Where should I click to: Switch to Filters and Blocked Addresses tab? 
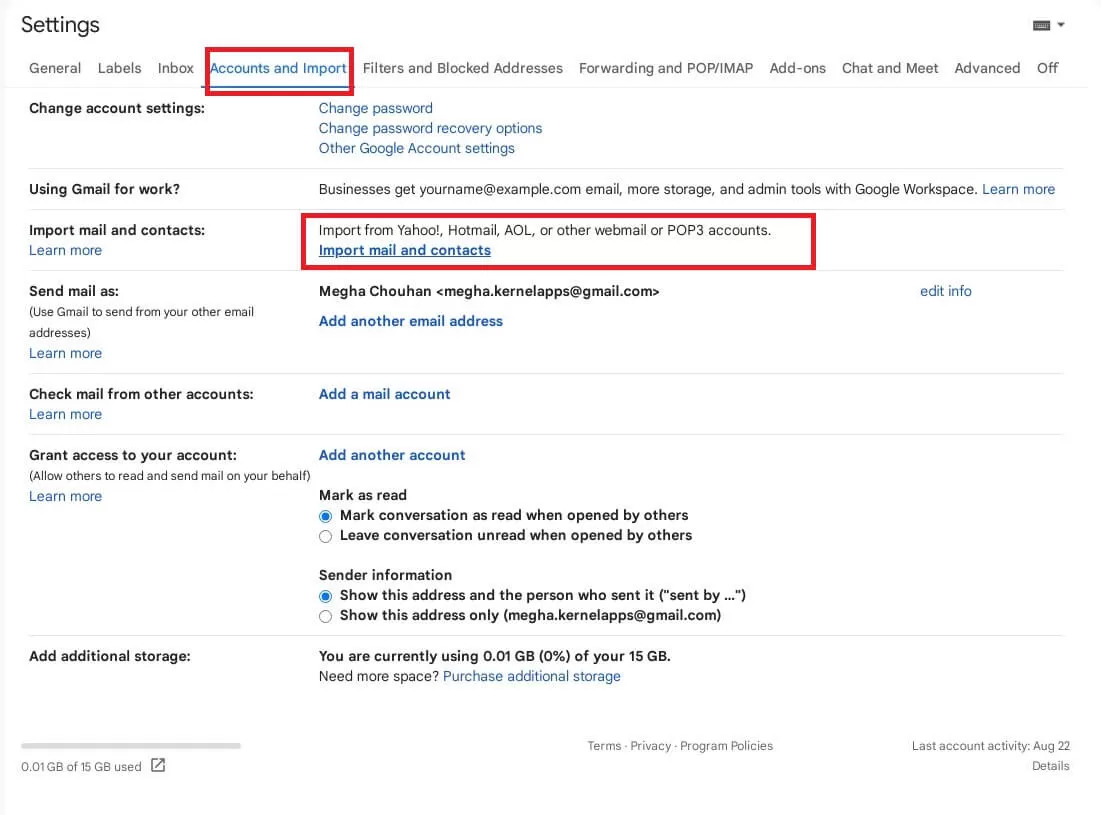[462, 68]
